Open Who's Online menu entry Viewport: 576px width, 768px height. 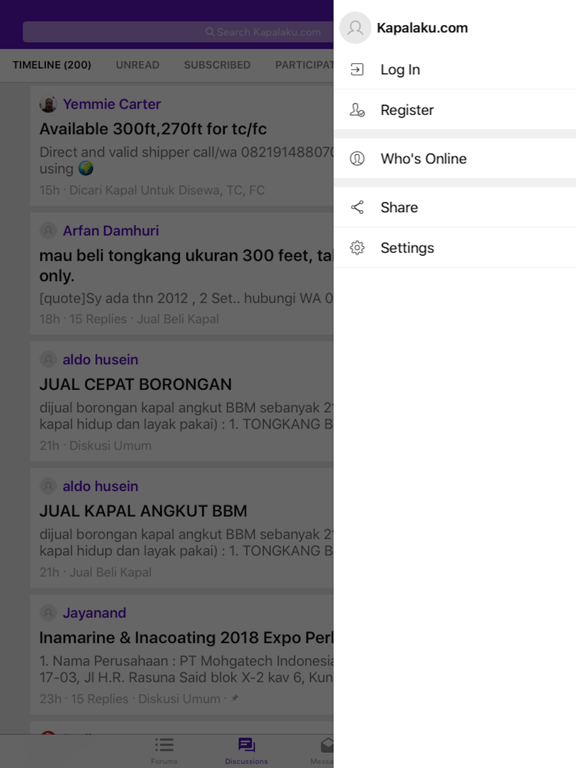click(x=455, y=159)
